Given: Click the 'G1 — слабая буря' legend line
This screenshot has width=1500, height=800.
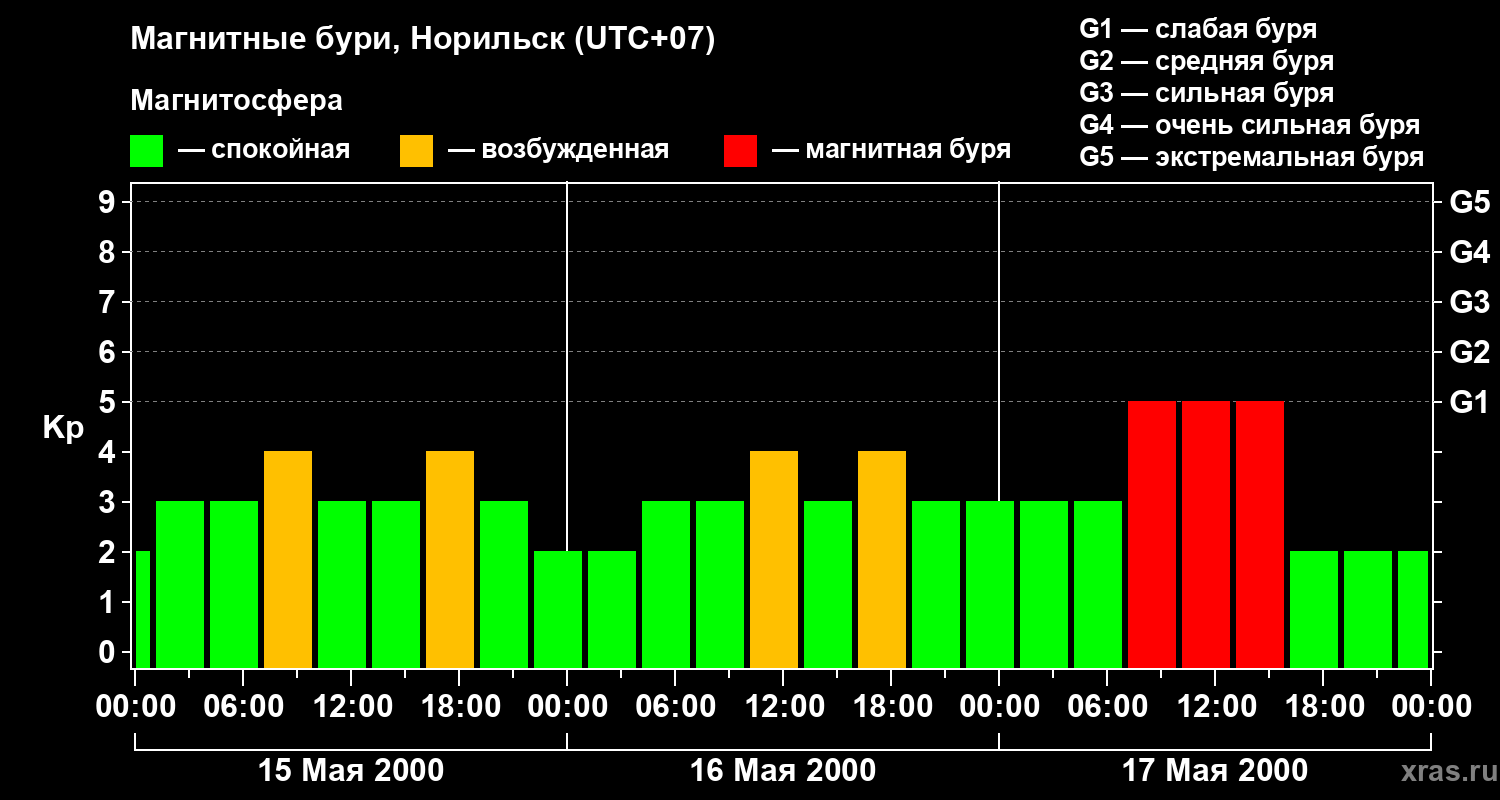Looking at the screenshot, I should (1198, 28).
